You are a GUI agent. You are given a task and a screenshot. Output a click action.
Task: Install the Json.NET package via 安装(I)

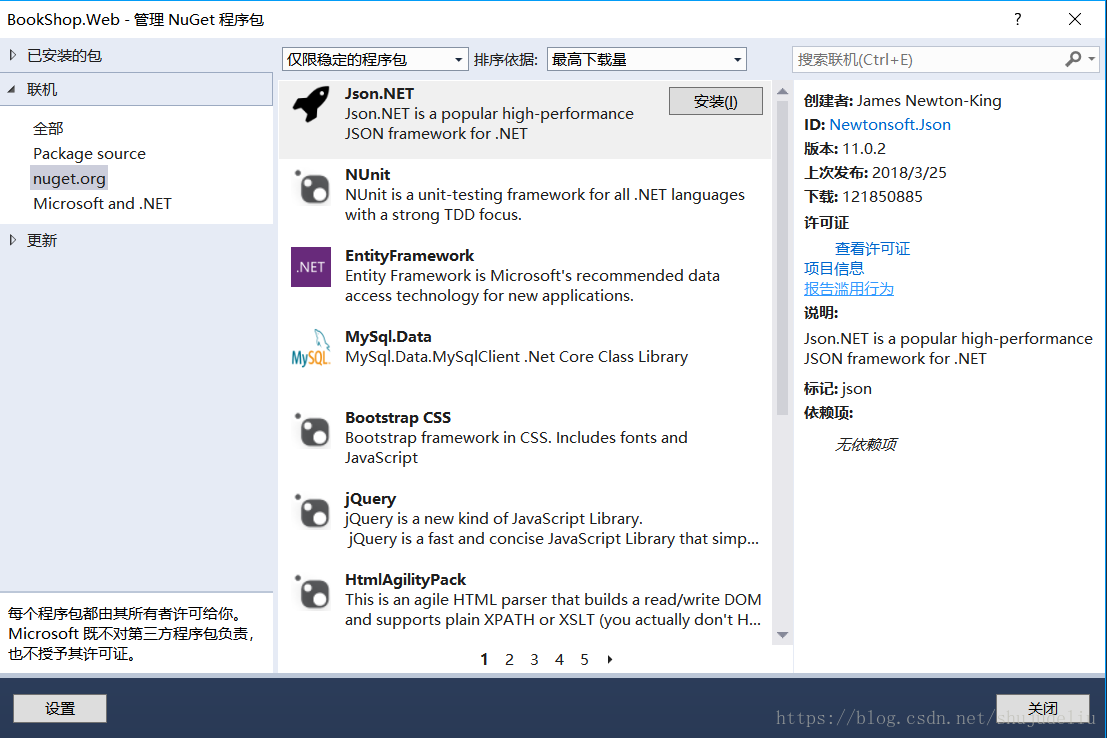[x=716, y=101]
